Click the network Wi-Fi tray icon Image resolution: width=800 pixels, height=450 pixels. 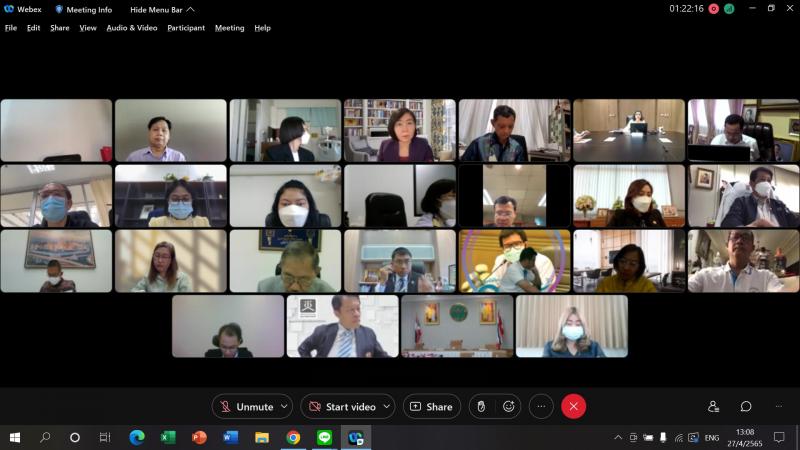click(679, 438)
